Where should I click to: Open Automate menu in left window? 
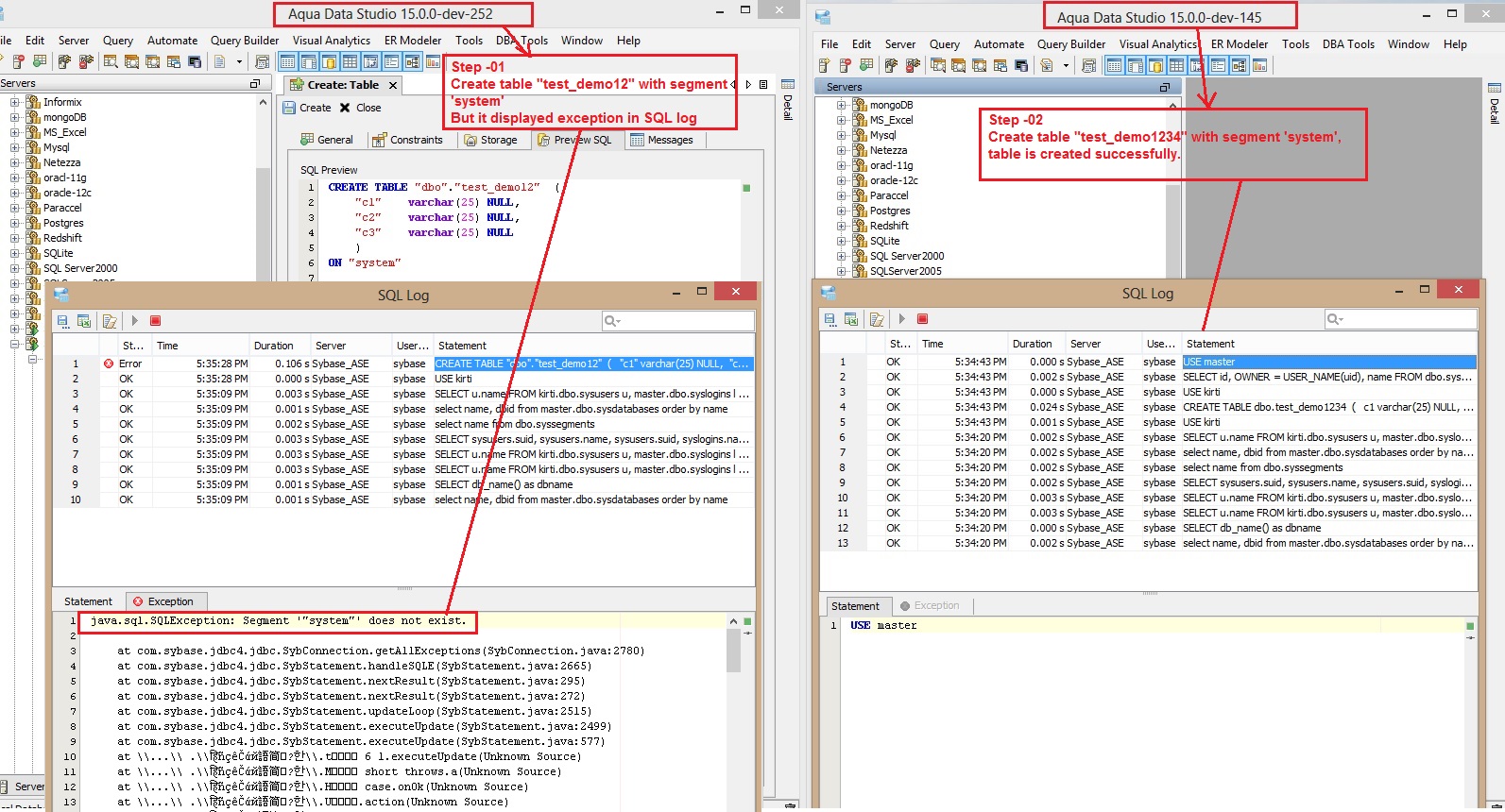coord(172,41)
